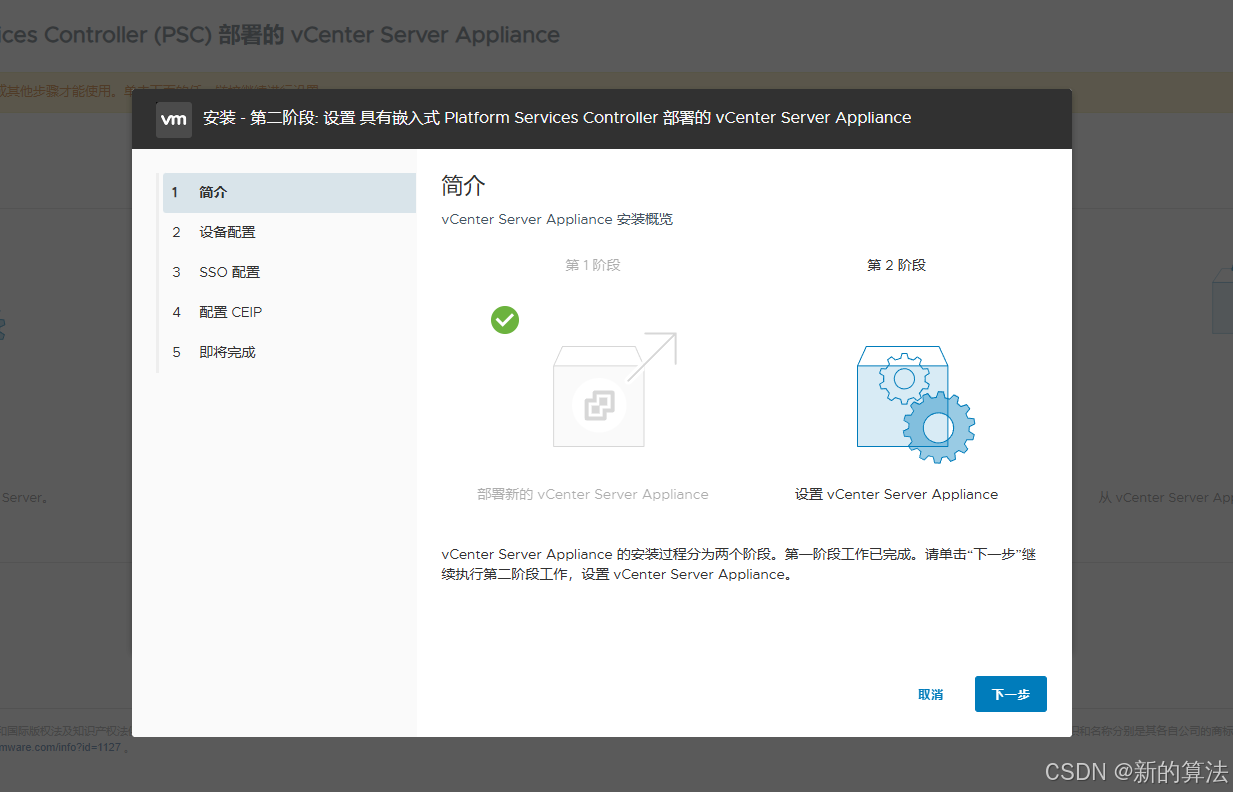Click the 简介 heading text

(x=463, y=186)
